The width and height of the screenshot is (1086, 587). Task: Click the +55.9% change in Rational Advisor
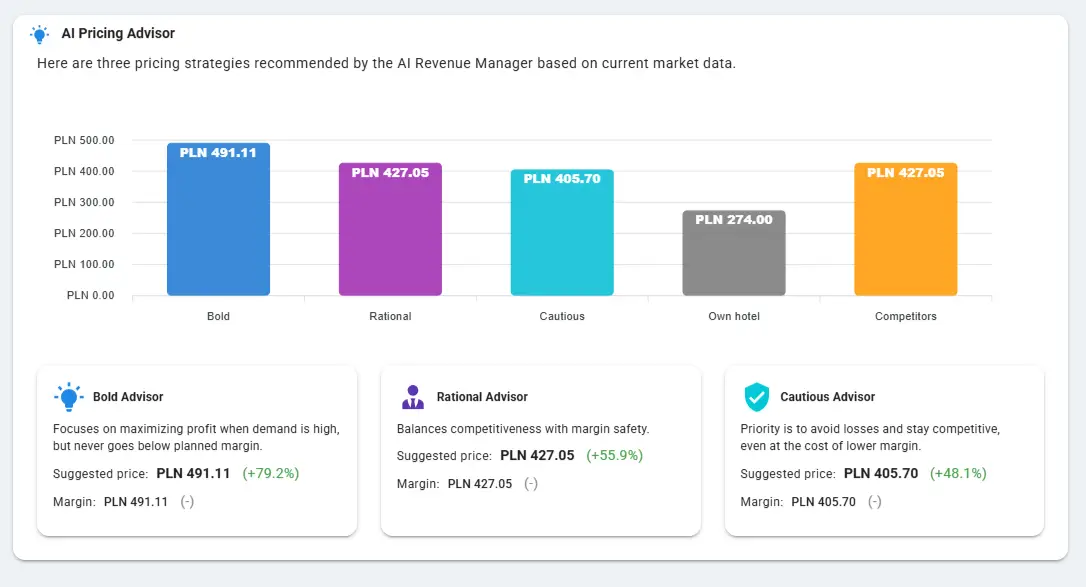point(614,455)
